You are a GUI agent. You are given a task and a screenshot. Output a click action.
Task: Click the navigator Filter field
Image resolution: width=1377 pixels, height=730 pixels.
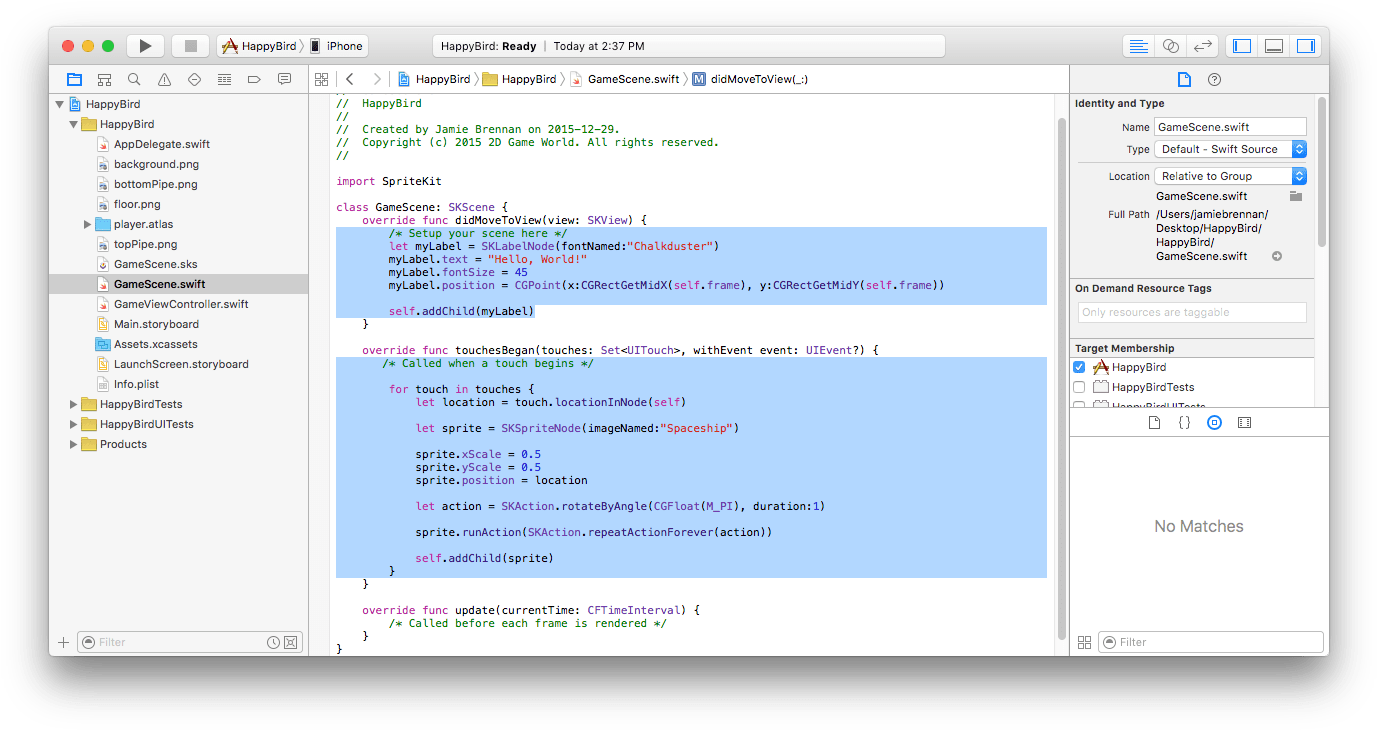(170, 642)
